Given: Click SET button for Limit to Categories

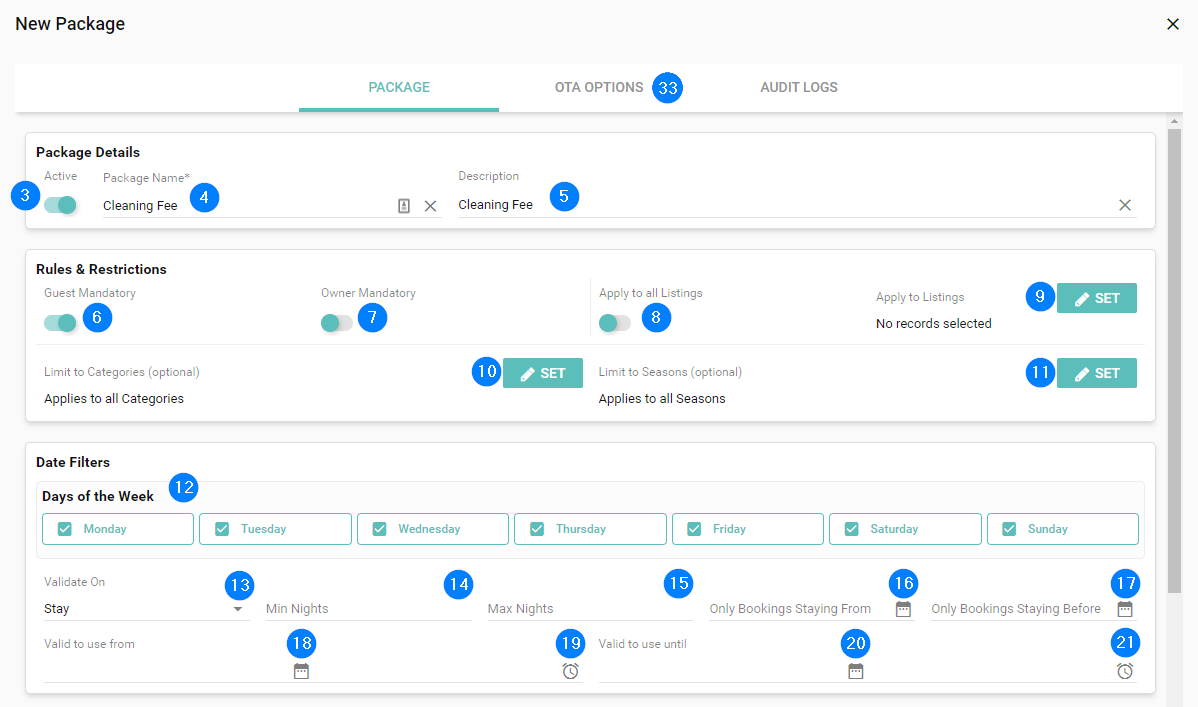Looking at the screenshot, I should coord(542,373).
